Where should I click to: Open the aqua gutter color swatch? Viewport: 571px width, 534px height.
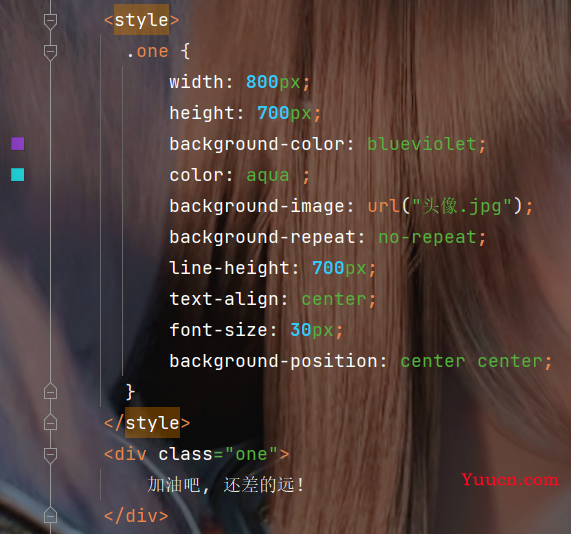click(x=17, y=175)
